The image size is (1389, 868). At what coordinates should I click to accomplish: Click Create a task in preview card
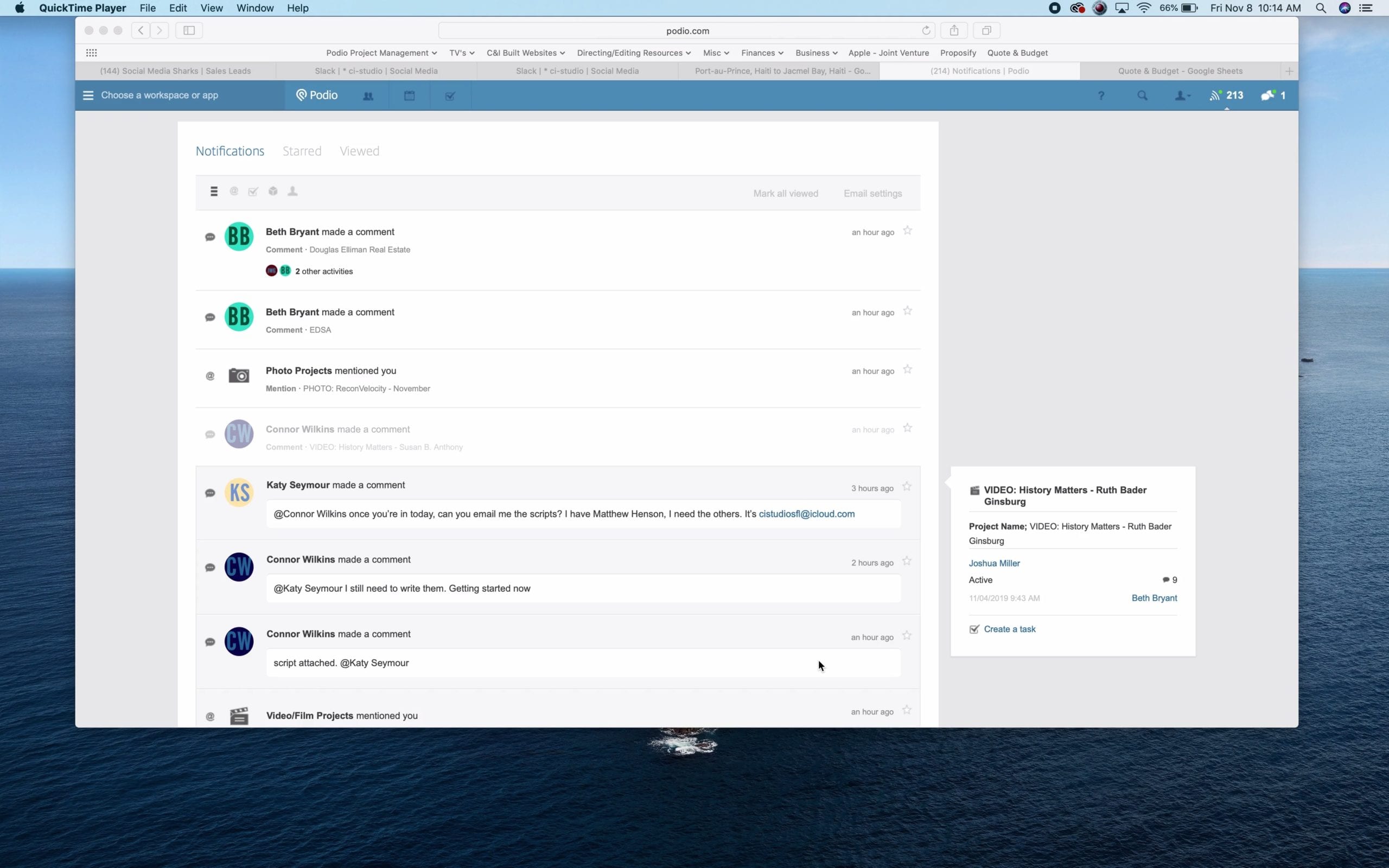point(1010,629)
